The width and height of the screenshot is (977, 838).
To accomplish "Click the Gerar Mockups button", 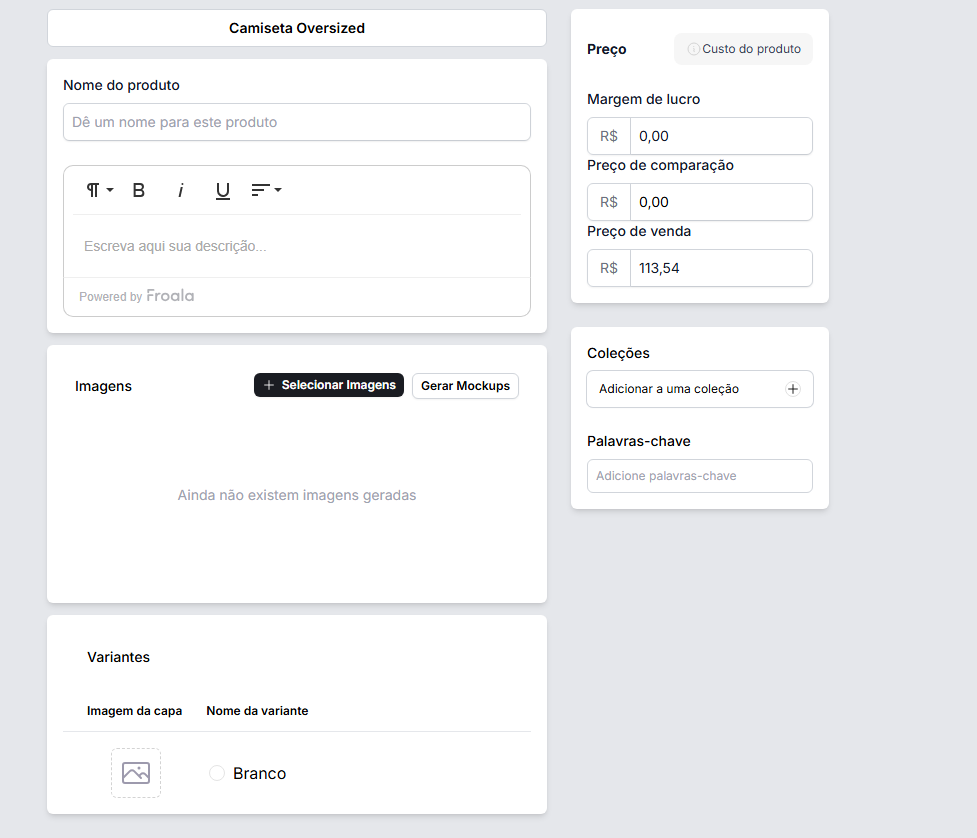I will click(465, 386).
